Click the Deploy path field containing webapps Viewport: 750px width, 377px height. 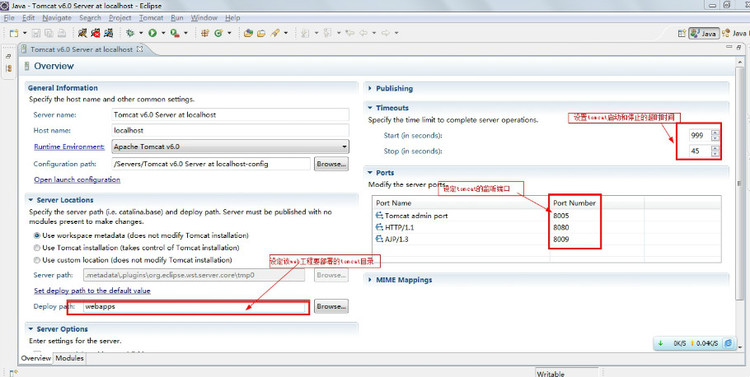[x=195, y=307]
